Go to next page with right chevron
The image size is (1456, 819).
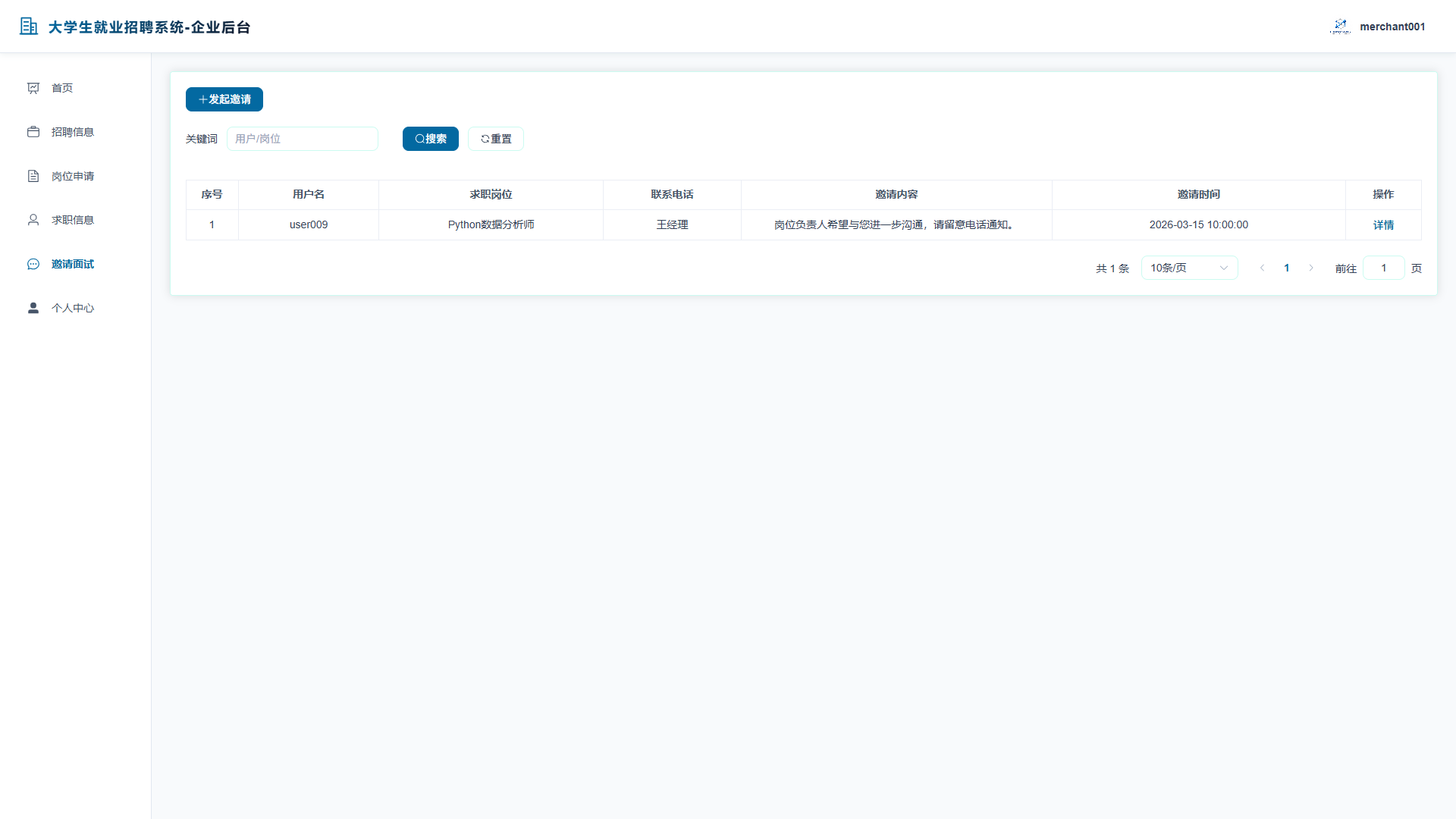1310,268
